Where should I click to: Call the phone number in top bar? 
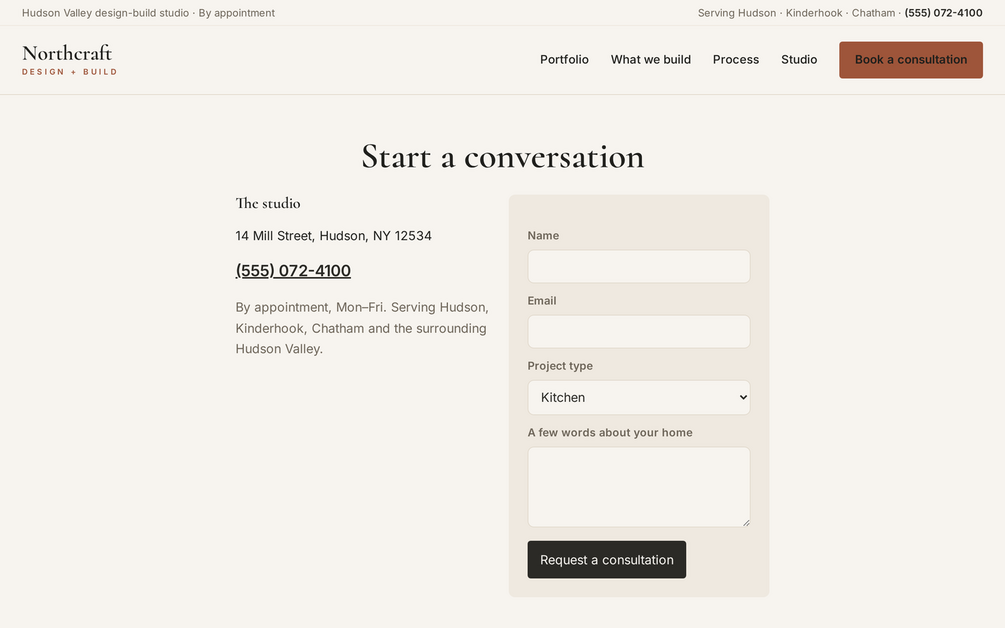click(943, 13)
